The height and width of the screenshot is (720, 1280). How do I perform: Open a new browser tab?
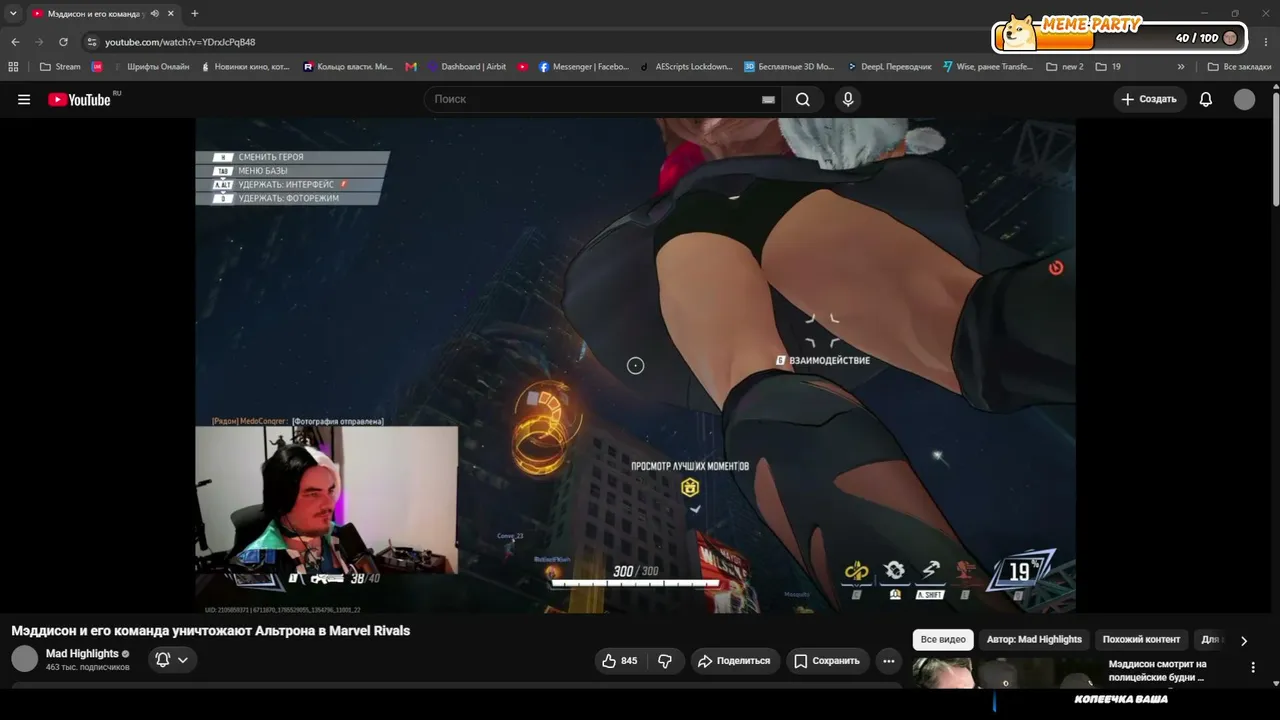(194, 14)
